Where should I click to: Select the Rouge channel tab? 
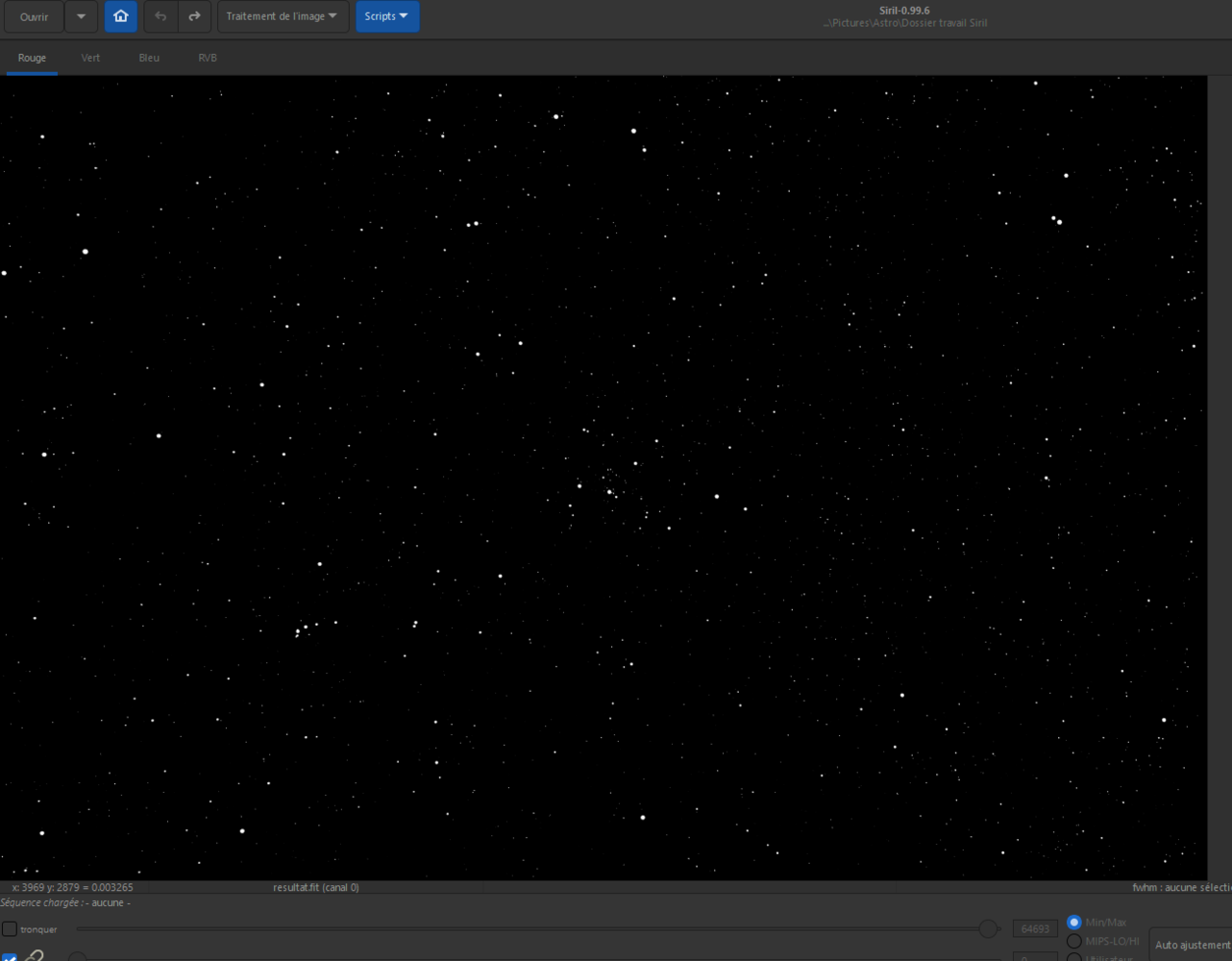click(x=32, y=58)
